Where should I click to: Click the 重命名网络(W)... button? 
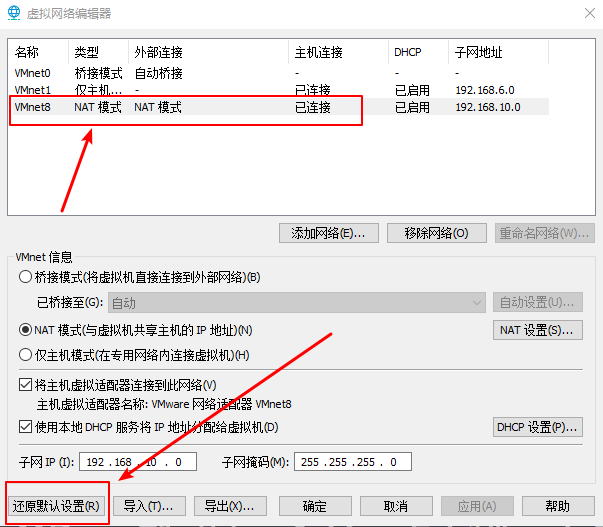(545, 233)
